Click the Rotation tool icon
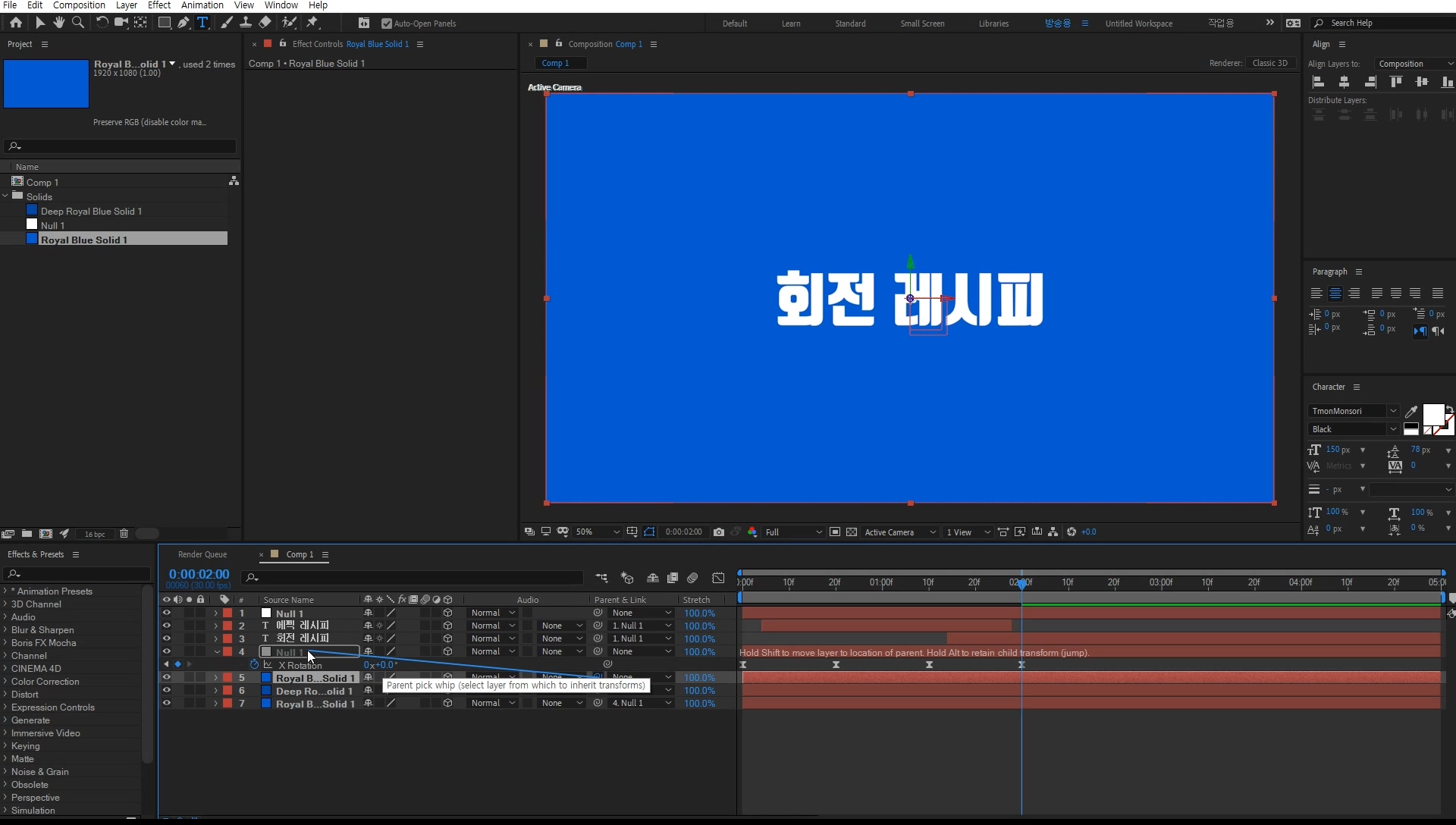 tap(102, 23)
